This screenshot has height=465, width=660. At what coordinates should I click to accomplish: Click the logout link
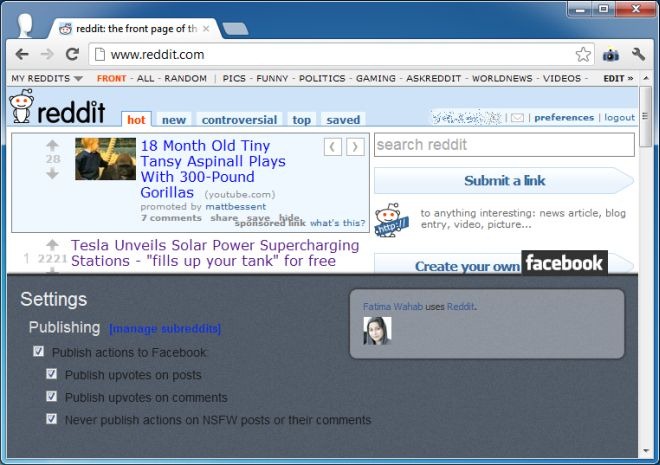(x=619, y=117)
